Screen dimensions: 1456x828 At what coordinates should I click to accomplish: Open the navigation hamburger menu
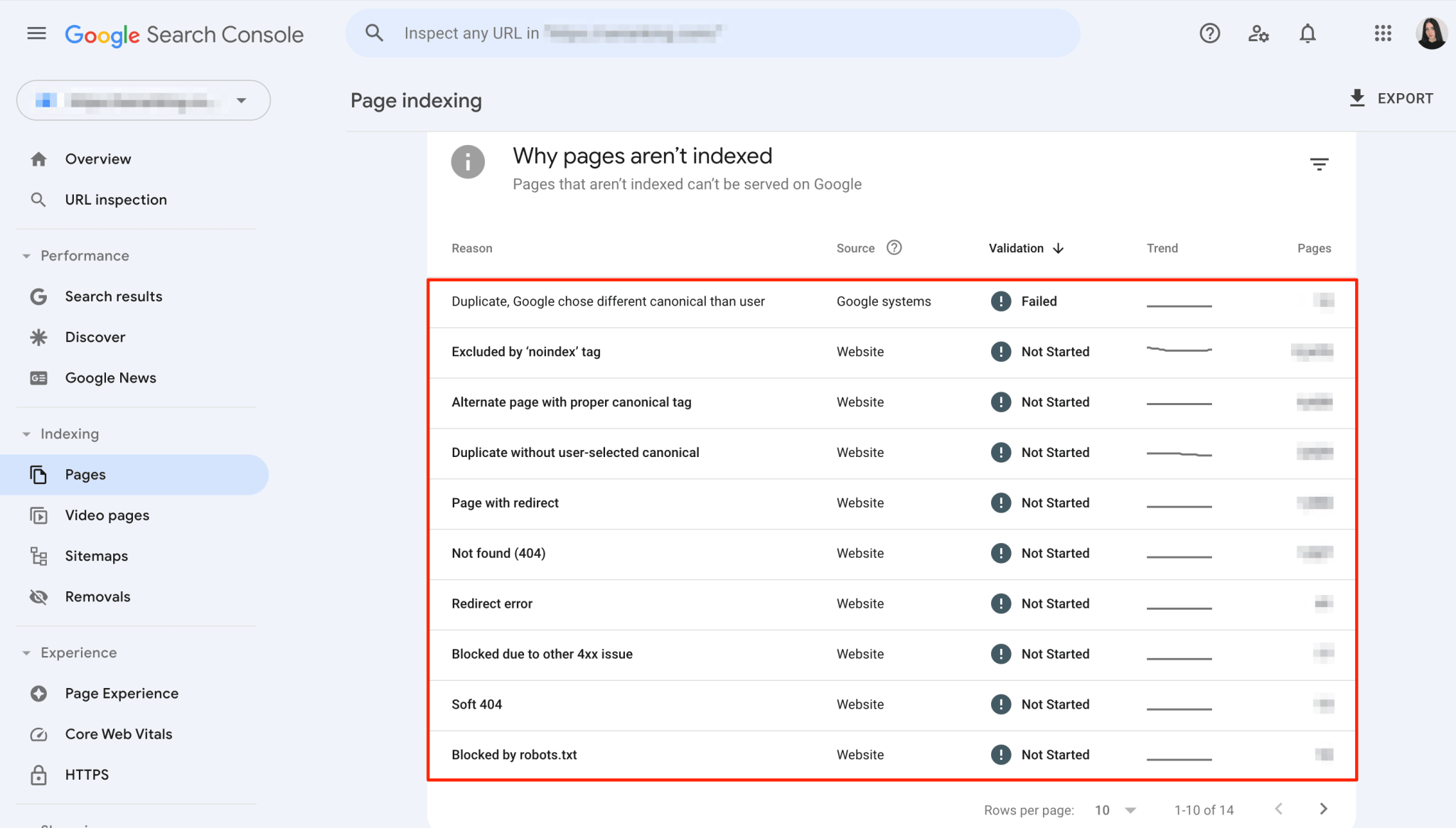click(x=36, y=33)
